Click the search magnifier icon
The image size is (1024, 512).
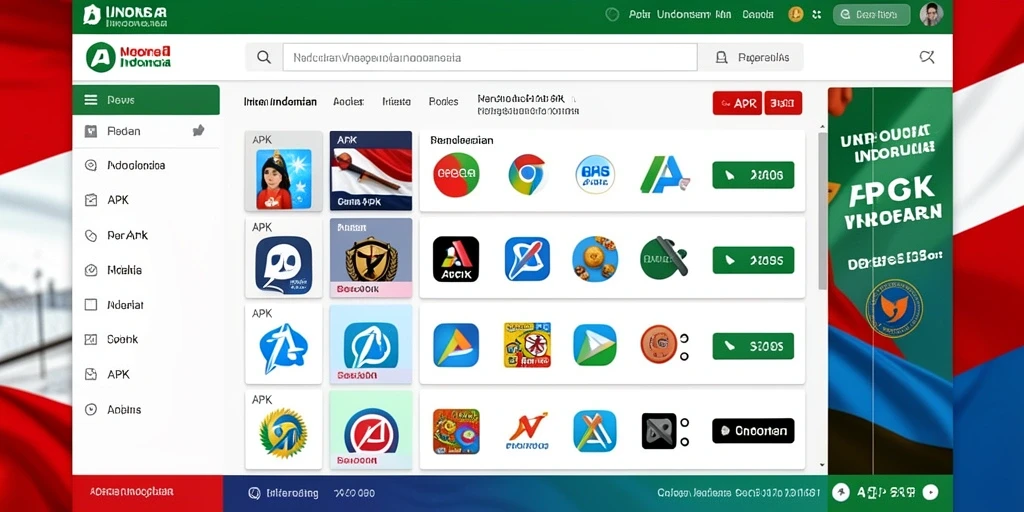click(x=264, y=57)
